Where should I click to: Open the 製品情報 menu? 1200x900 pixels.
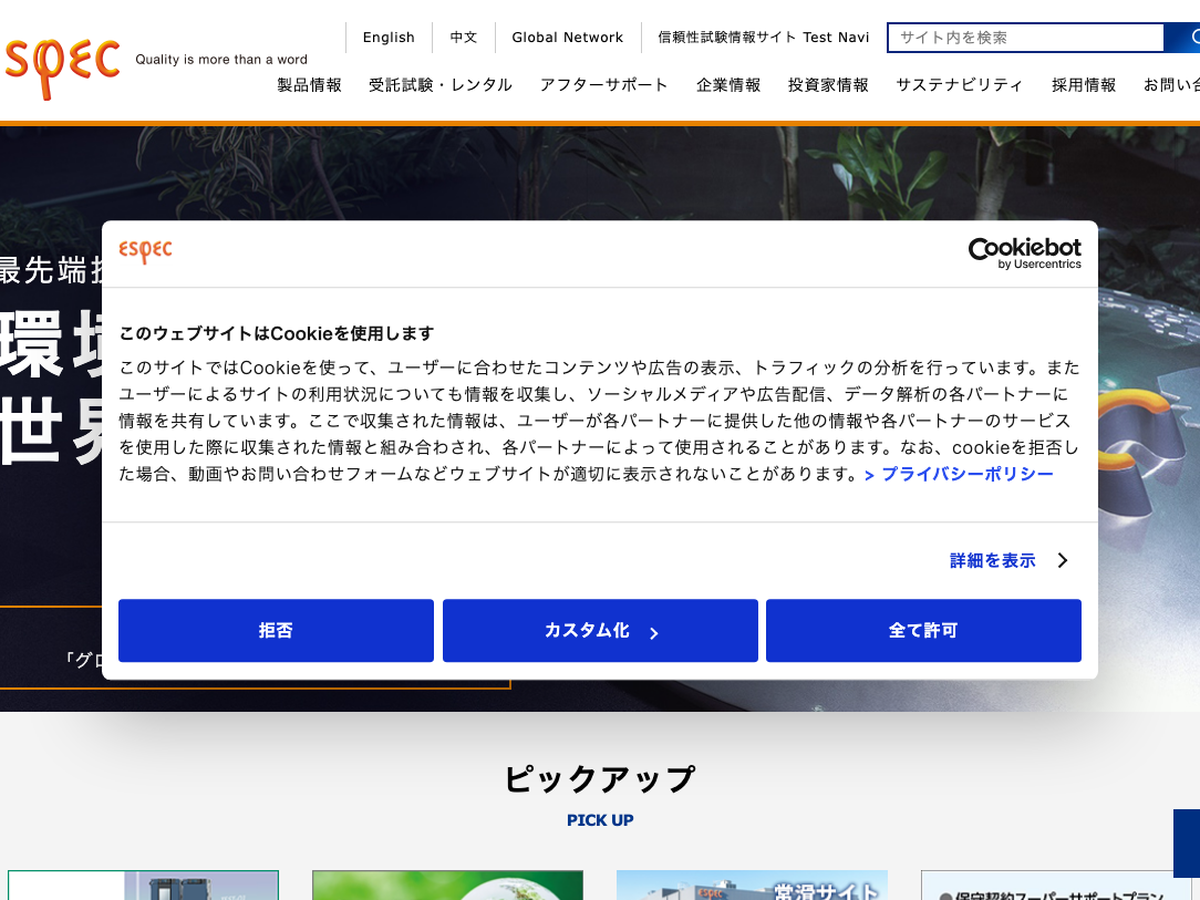(x=309, y=85)
